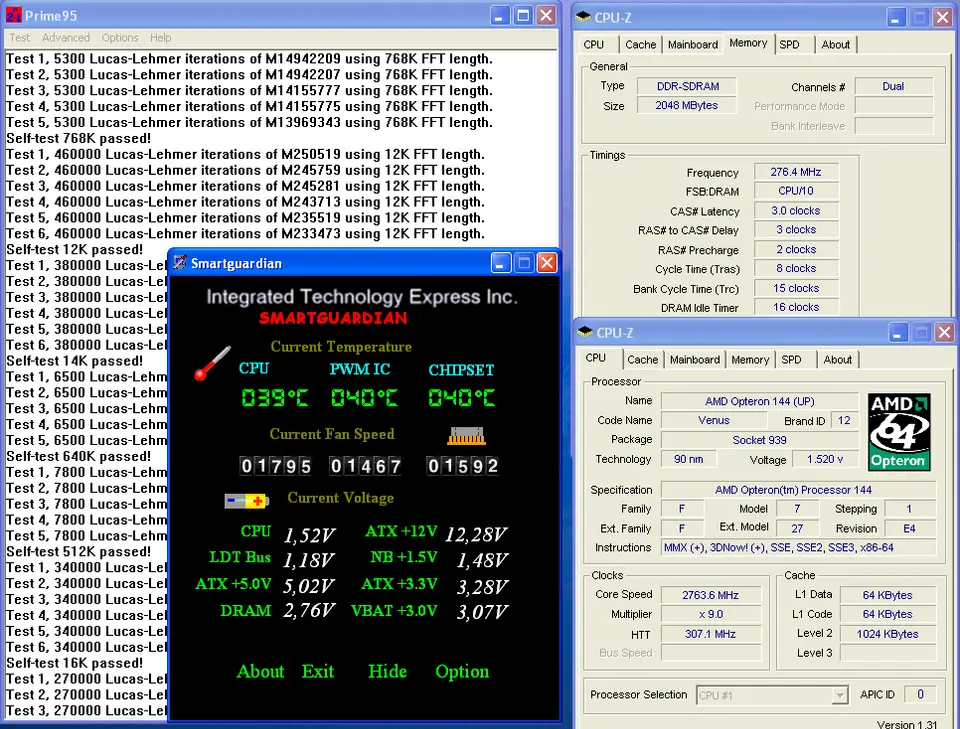Open the Processor Selection dropdown
The height and width of the screenshot is (729, 960).
pos(839,695)
